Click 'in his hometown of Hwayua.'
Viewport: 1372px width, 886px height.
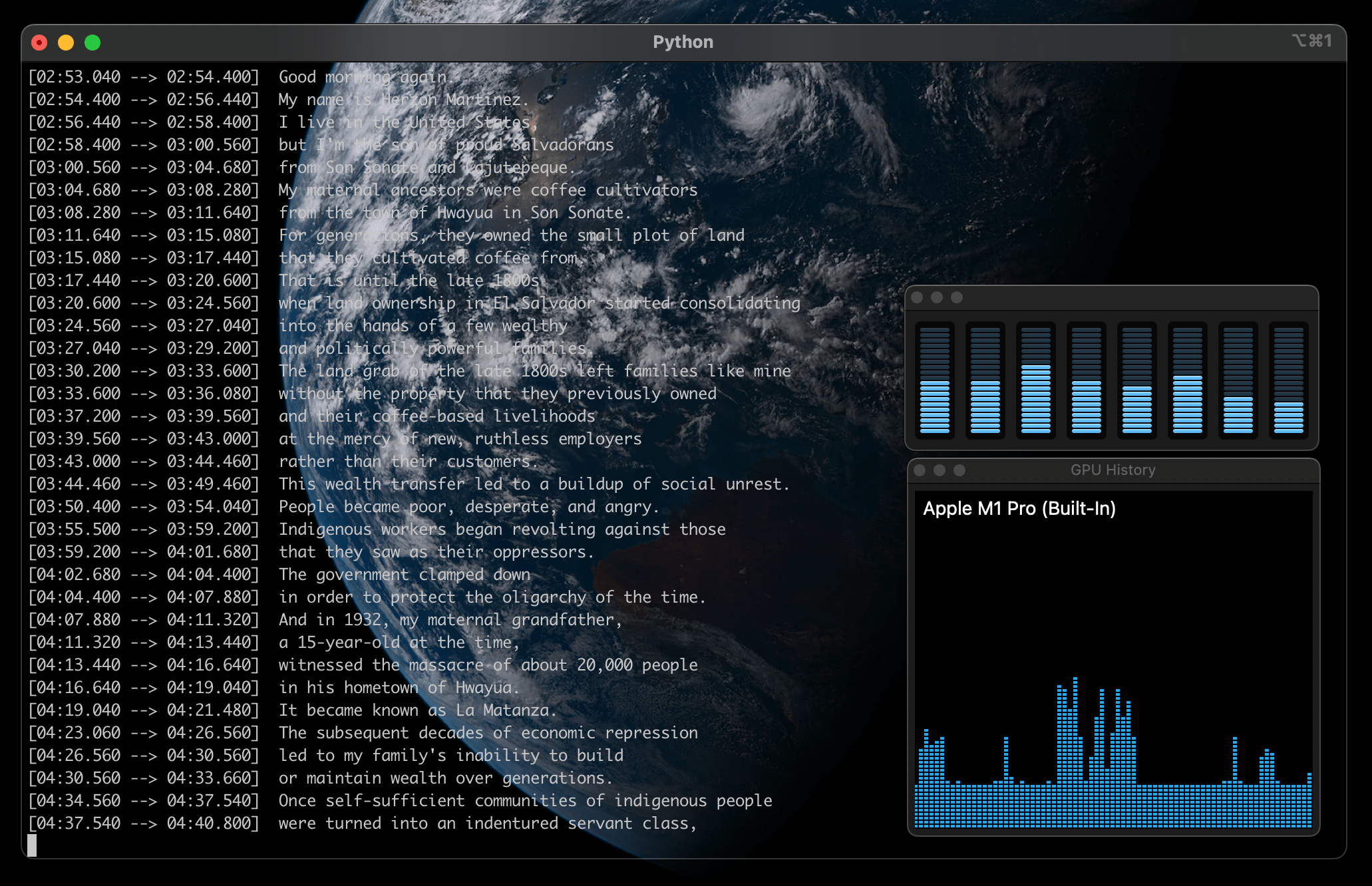399,688
